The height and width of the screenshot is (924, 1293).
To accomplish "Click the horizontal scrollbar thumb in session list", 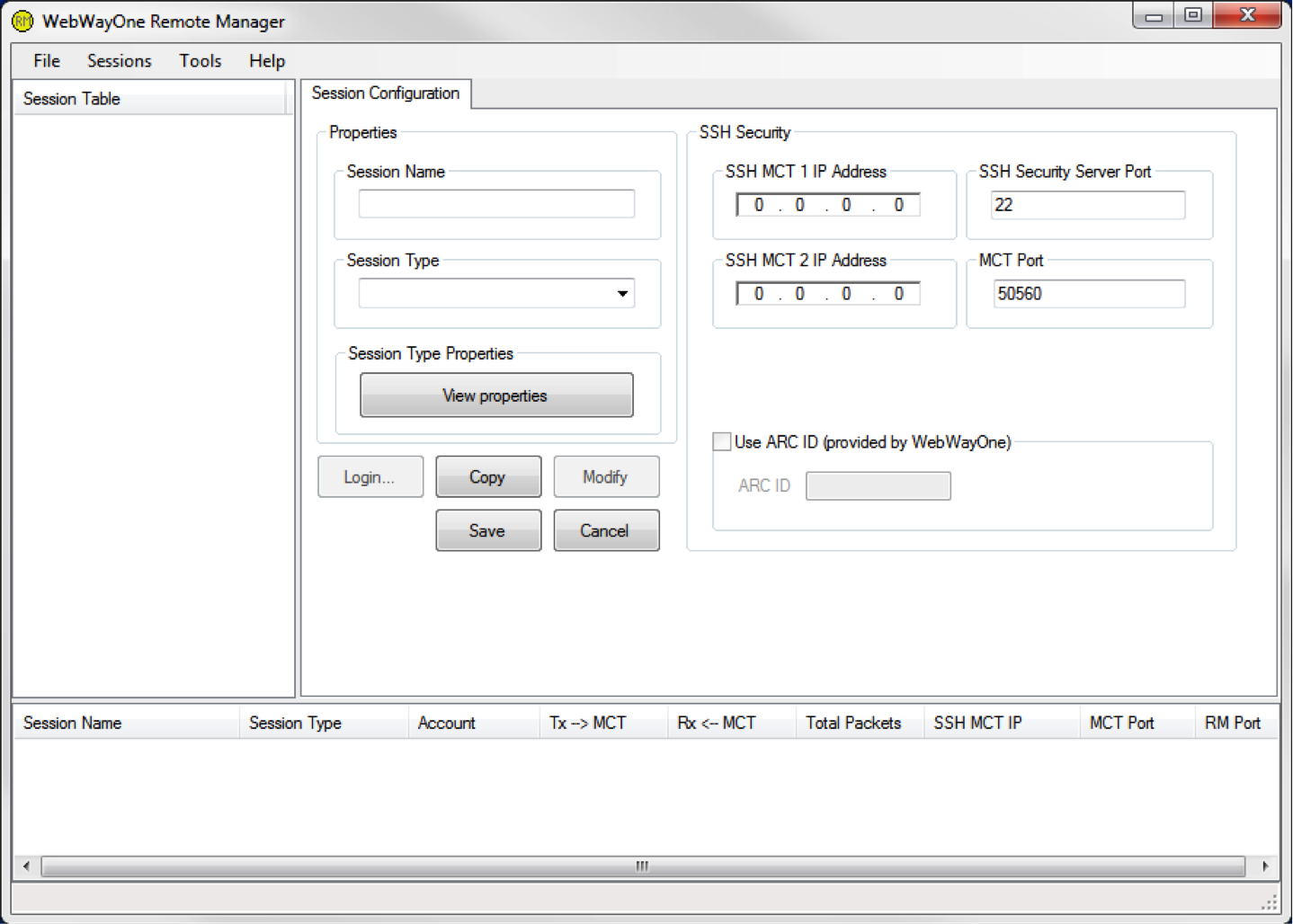I will pos(642,866).
